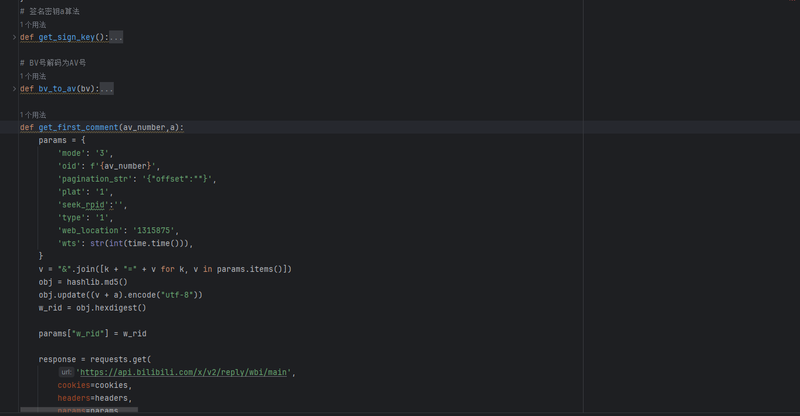
Task: Expand the folded get_sign_key function arrow
Action: pyautogui.click(x=14, y=37)
